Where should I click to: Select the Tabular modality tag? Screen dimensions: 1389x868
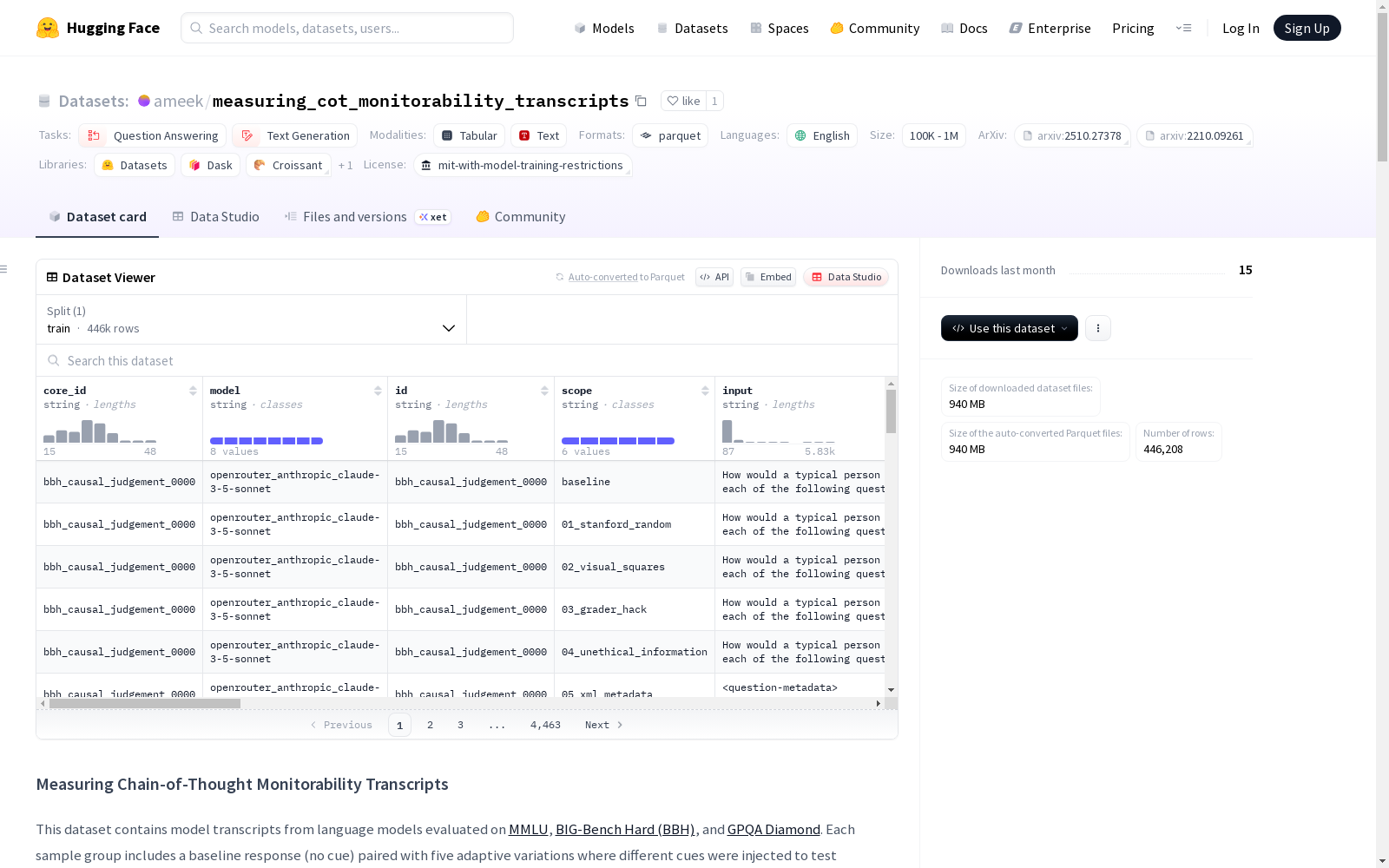(x=469, y=135)
